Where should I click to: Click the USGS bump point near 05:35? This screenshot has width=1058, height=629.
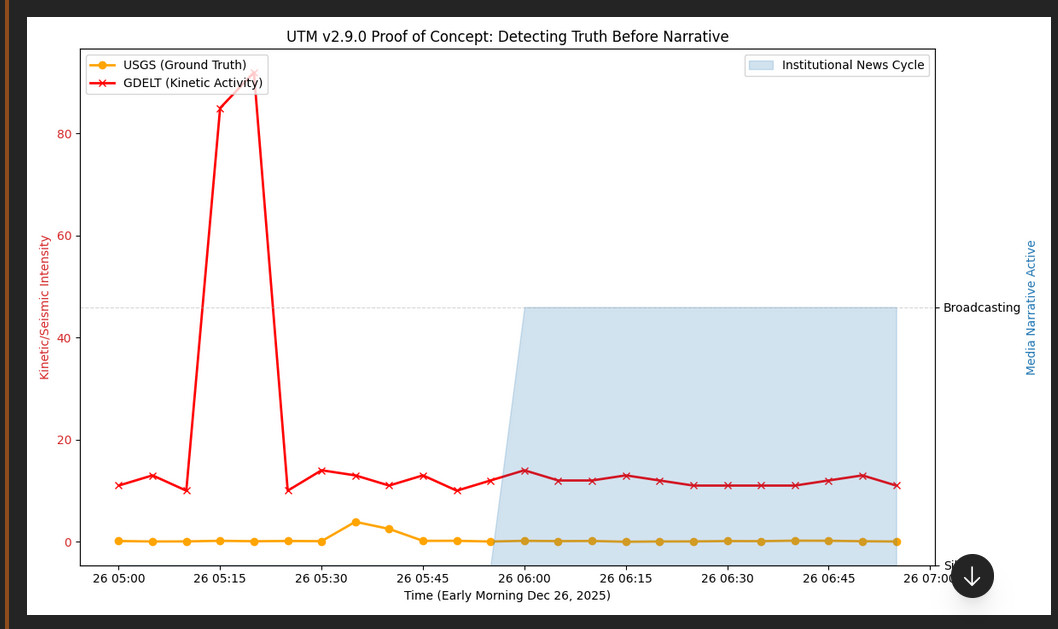pyautogui.click(x=355, y=522)
